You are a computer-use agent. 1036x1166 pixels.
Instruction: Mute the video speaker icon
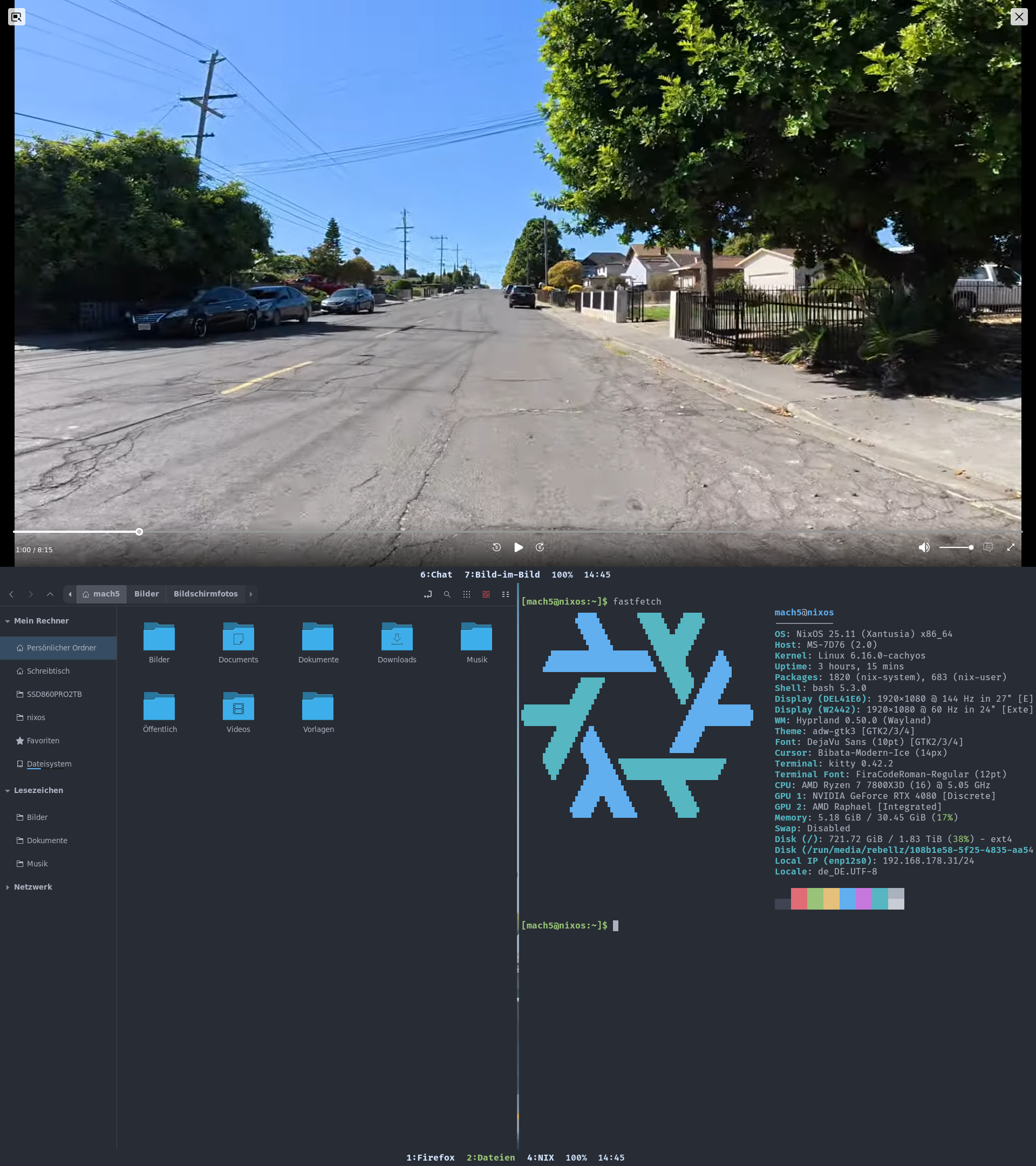coord(924,547)
